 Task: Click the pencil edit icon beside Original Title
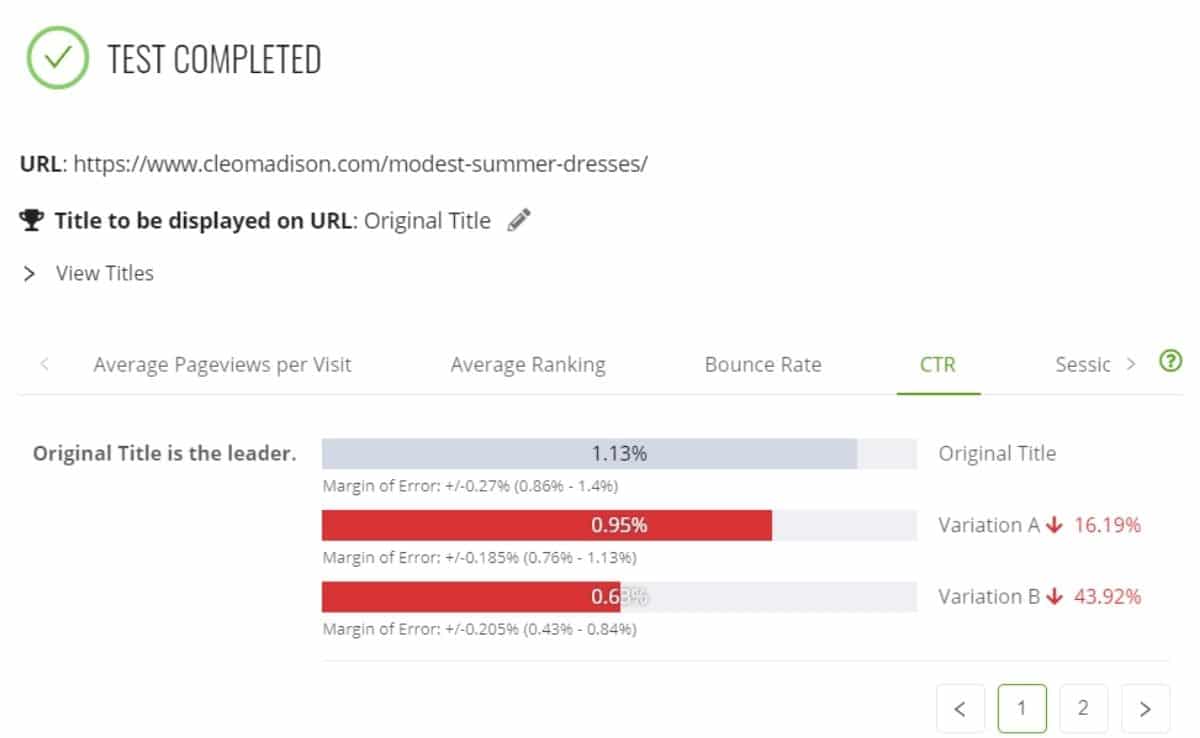518,221
